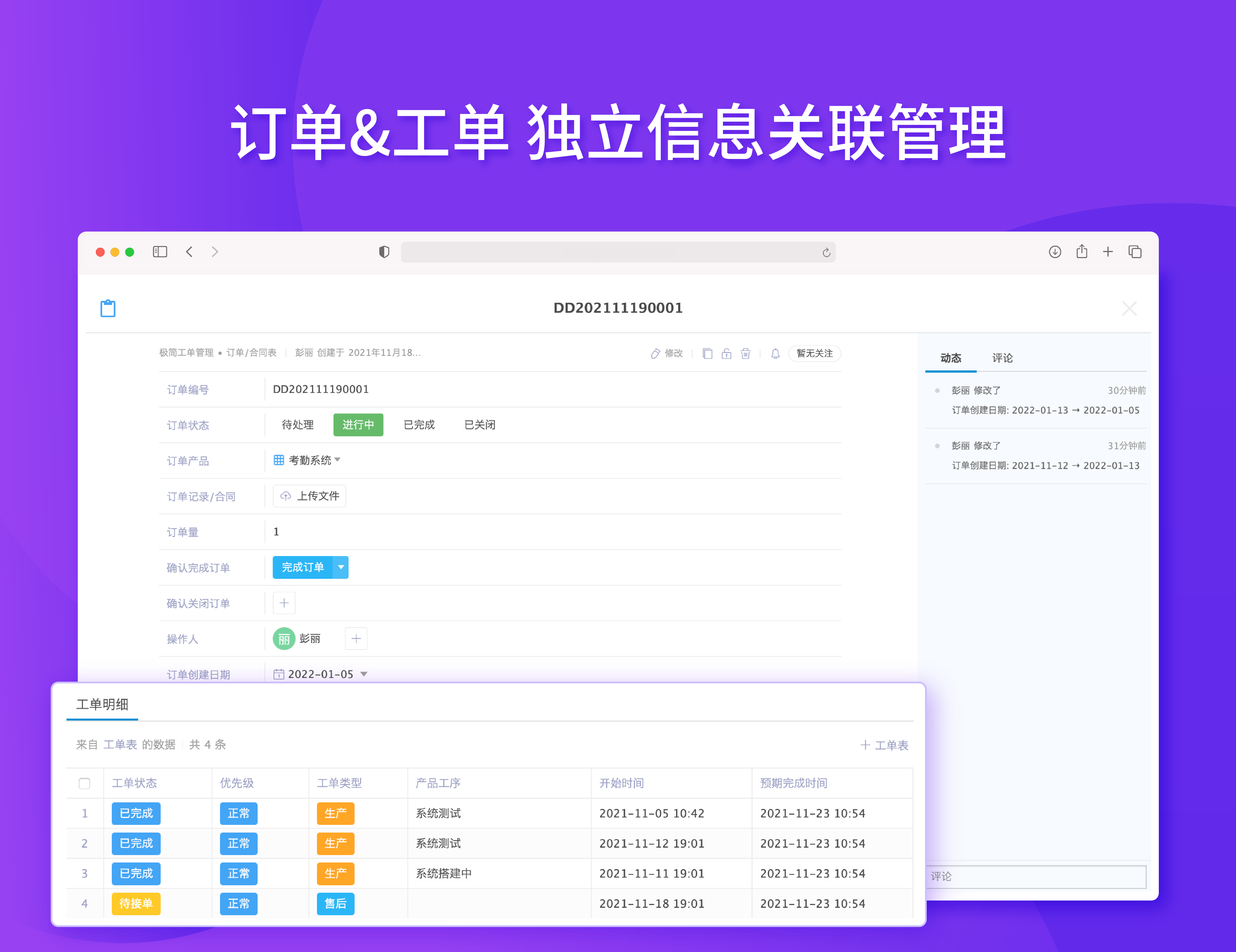Show tab overview icon
The width and height of the screenshot is (1236, 952).
pyautogui.click(x=1135, y=252)
